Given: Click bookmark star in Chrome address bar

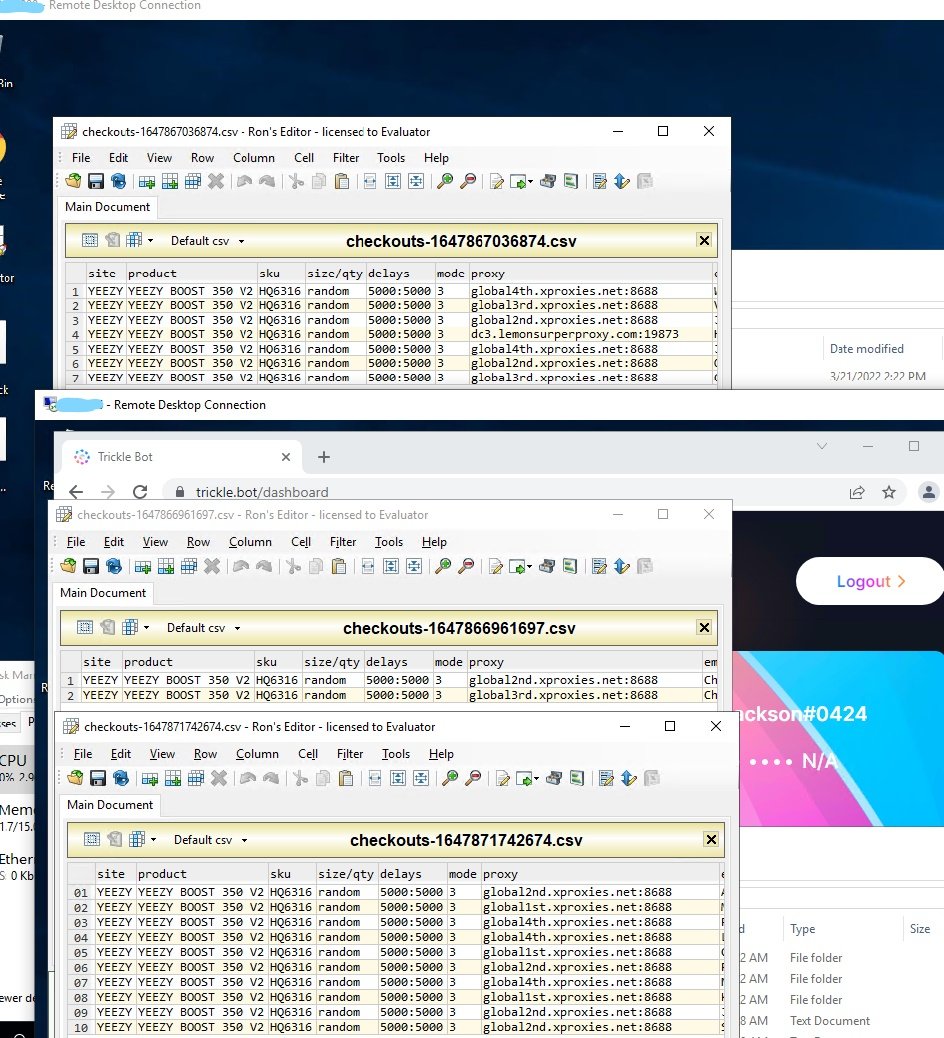Looking at the screenshot, I should [x=888, y=492].
